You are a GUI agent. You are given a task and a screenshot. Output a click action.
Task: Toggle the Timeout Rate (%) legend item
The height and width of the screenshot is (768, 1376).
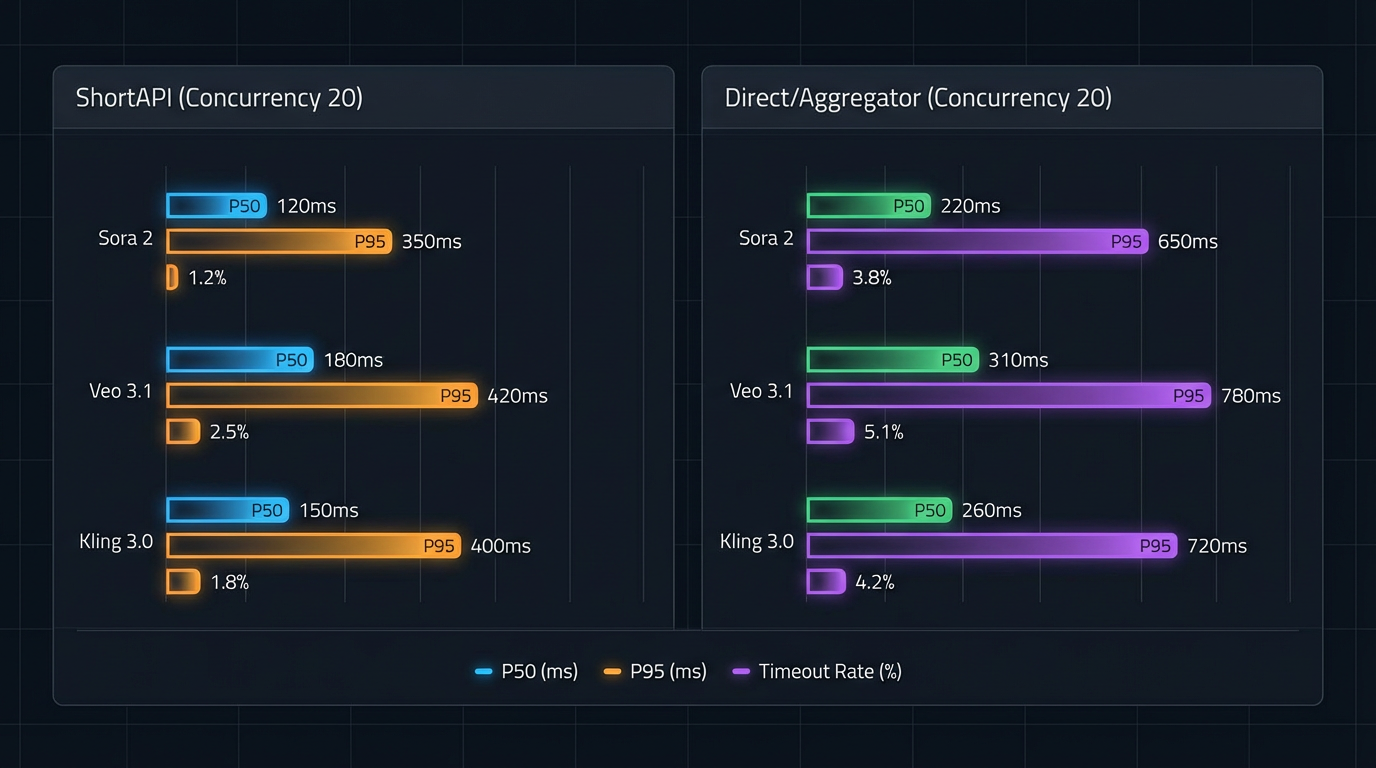[818, 671]
